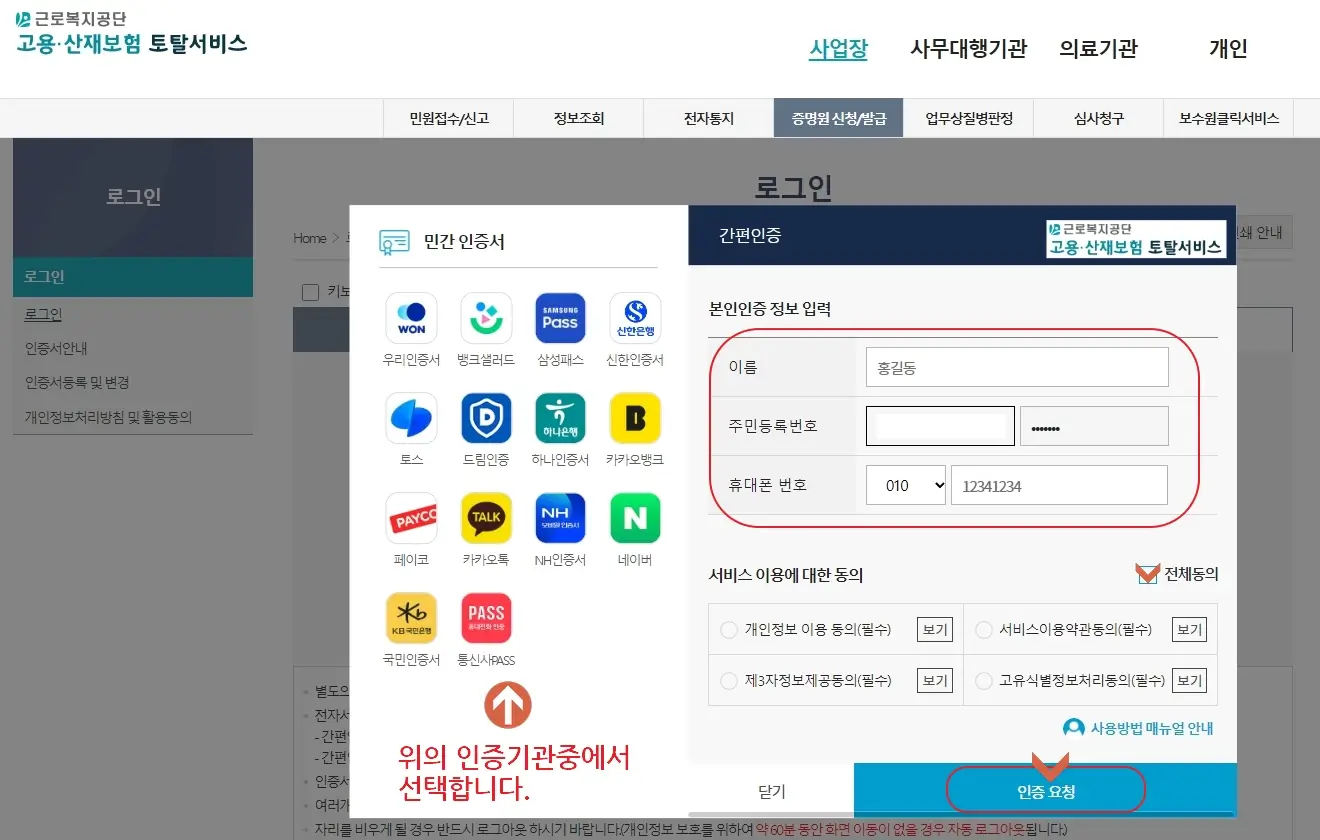The image size is (1320, 840).
Task: Click the Home breadcrumb link
Action: (x=310, y=238)
